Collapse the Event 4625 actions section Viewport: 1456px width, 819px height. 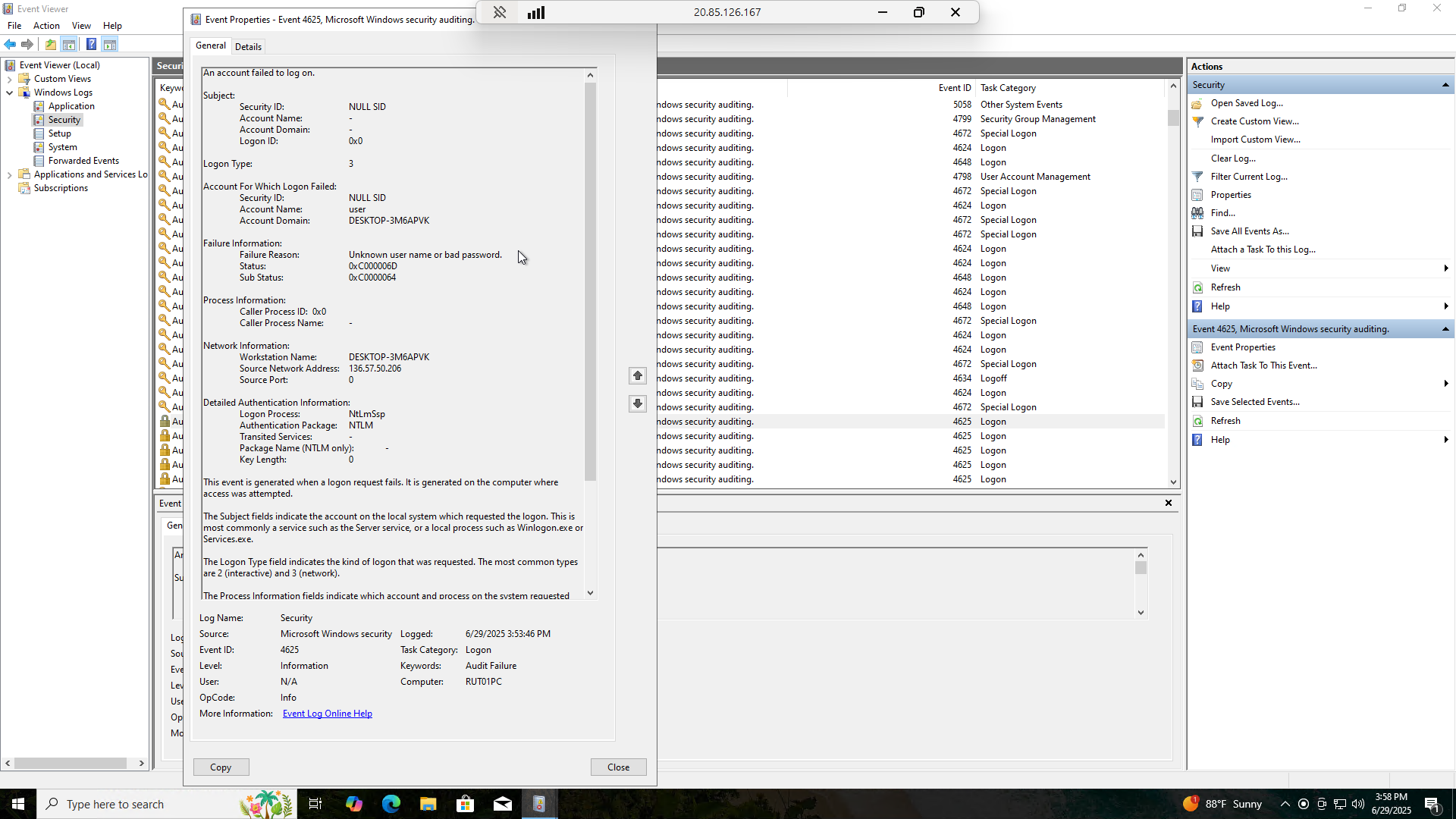click(x=1445, y=329)
